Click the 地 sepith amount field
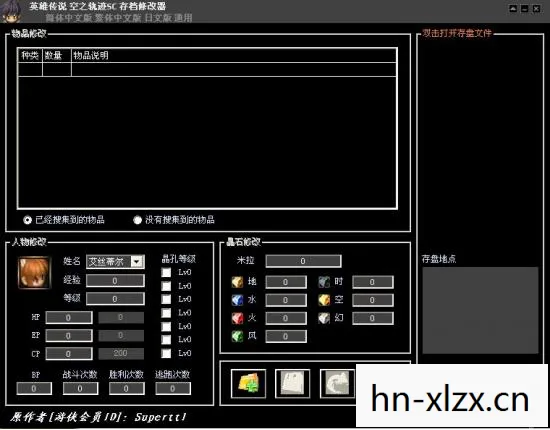The height and width of the screenshot is (430, 550). 286,282
